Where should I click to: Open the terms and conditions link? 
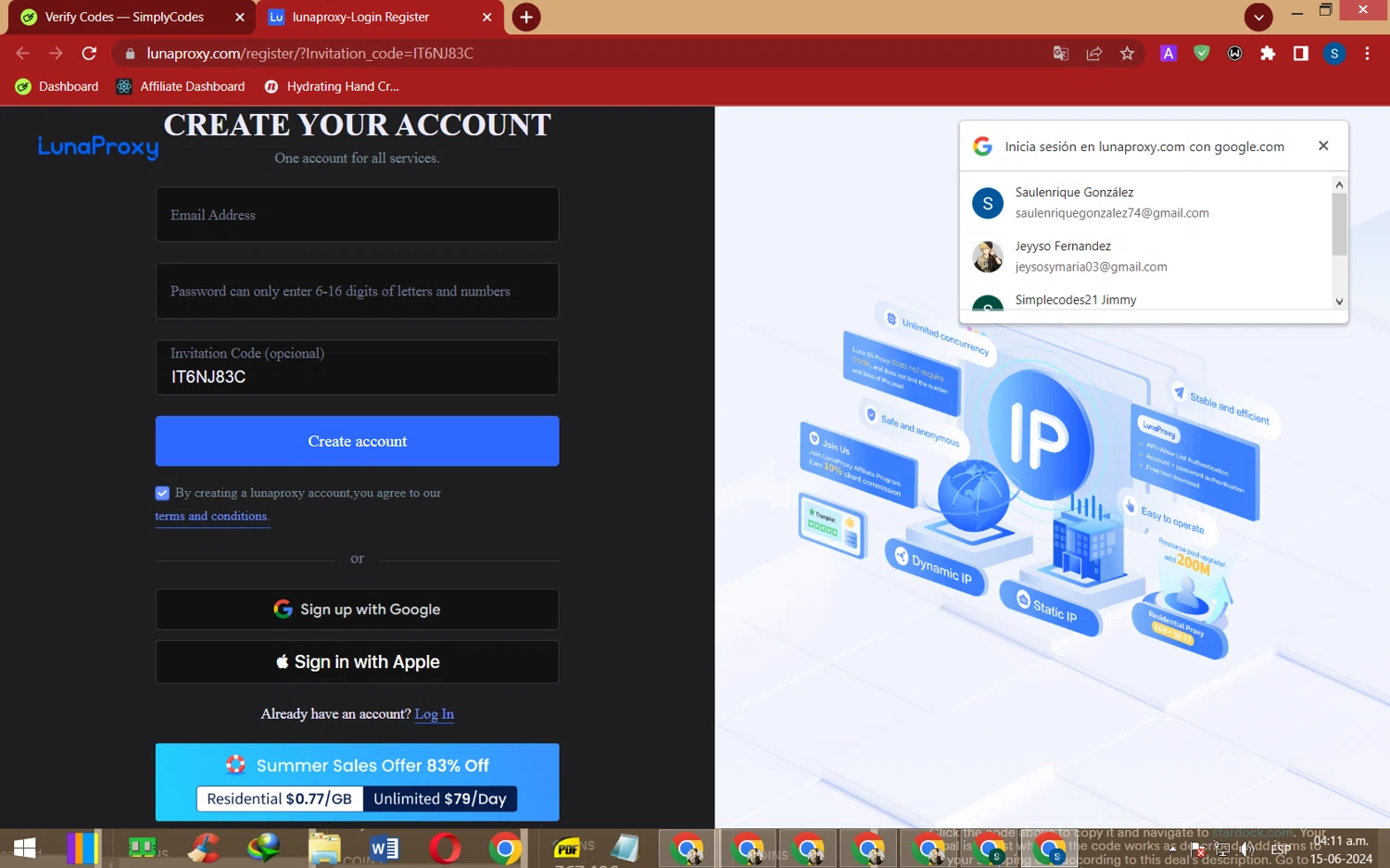pos(212,516)
